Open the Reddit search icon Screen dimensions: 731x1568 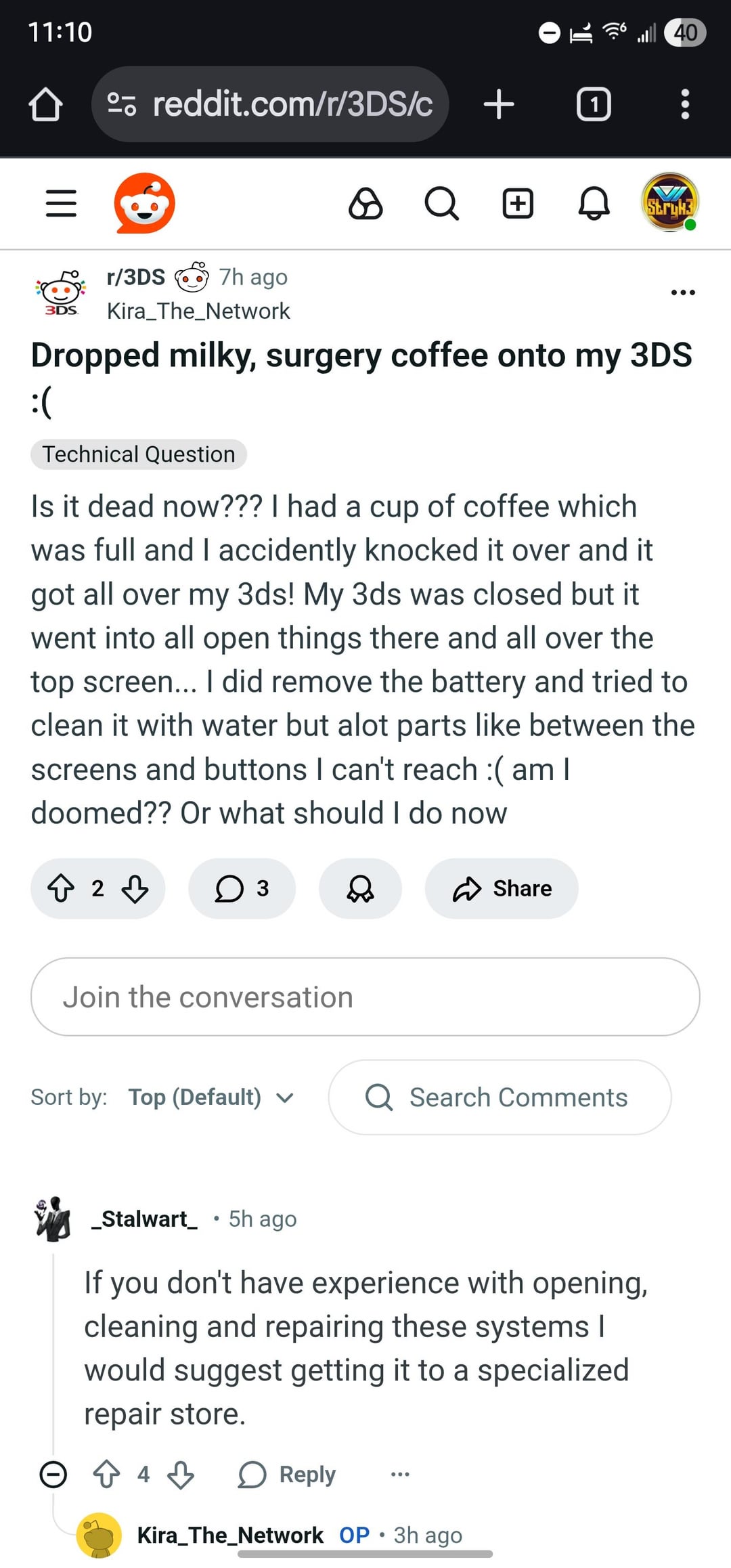click(x=441, y=203)
